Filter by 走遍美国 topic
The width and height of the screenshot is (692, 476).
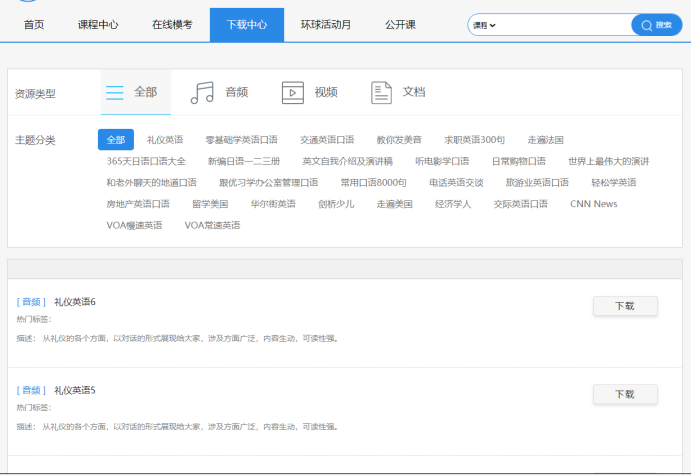(395, 204)
